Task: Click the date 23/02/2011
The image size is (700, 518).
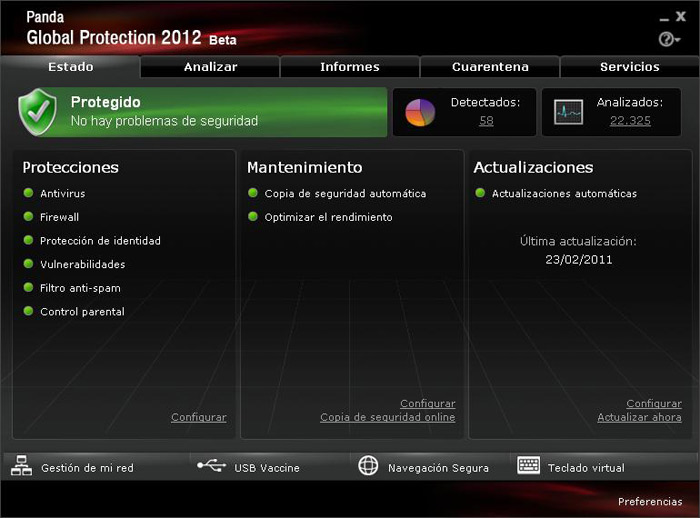Action: [x=579, y=259]
